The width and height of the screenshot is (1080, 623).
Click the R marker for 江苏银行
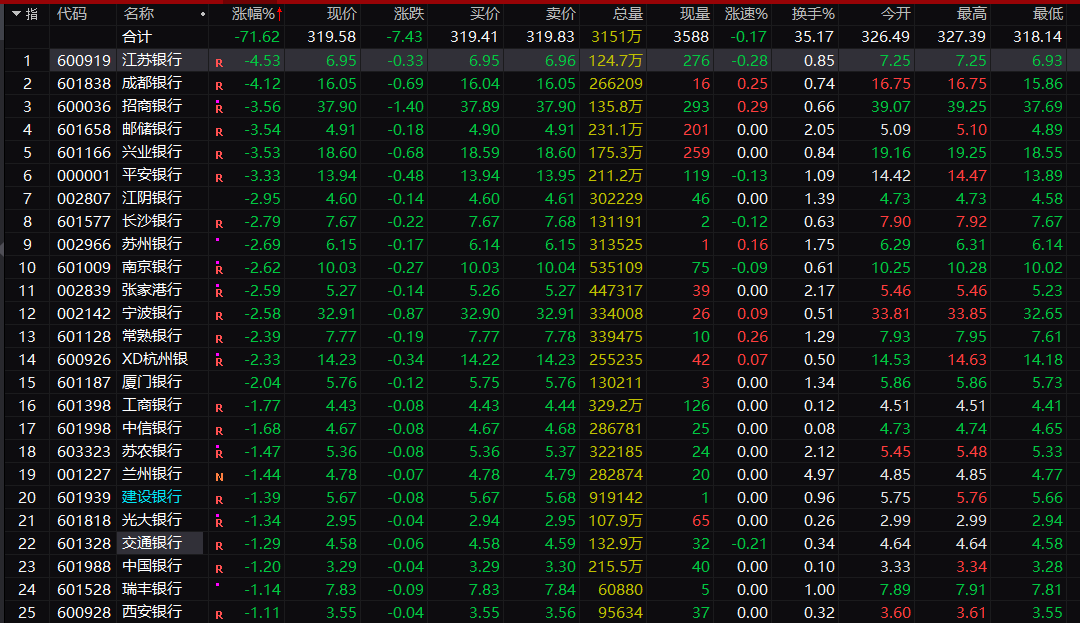(219, 63)
